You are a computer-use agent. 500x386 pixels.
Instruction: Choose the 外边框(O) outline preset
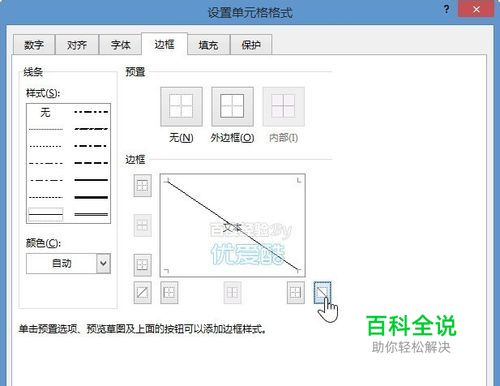[x=232, y=107]
